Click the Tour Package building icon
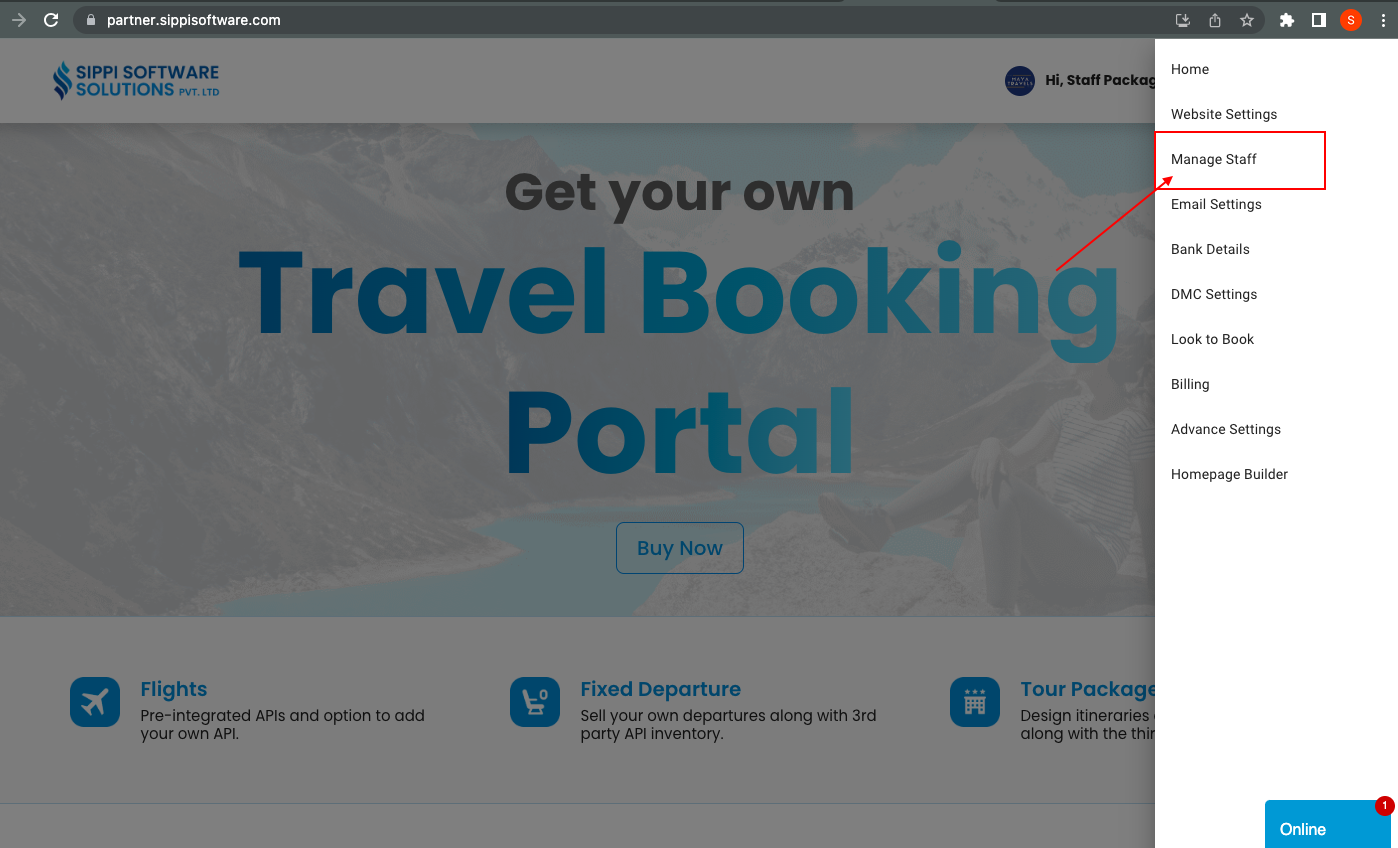Viewport: 1398px width, 848px height. click(975, 702)
